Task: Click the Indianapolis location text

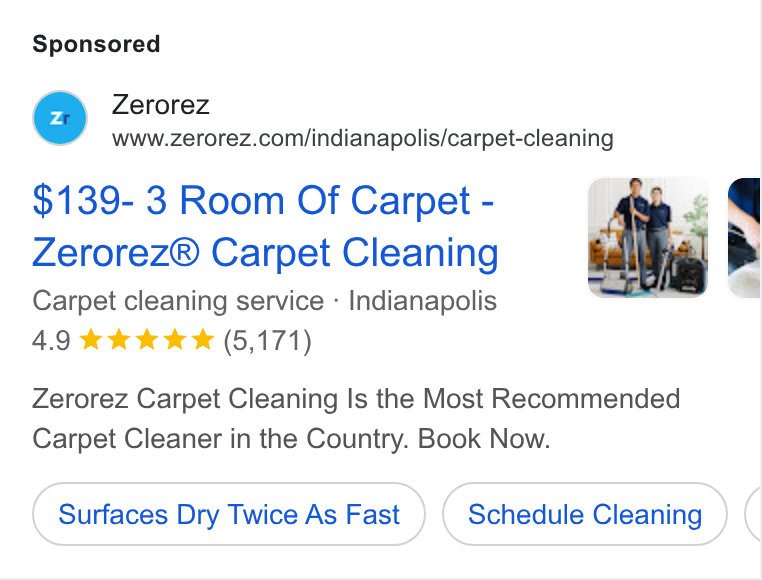Action: pyautogui.click(x=423, y=300)
